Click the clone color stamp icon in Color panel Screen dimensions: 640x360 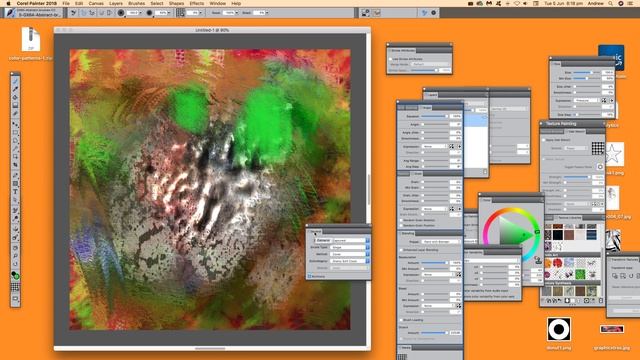[538, 260]
